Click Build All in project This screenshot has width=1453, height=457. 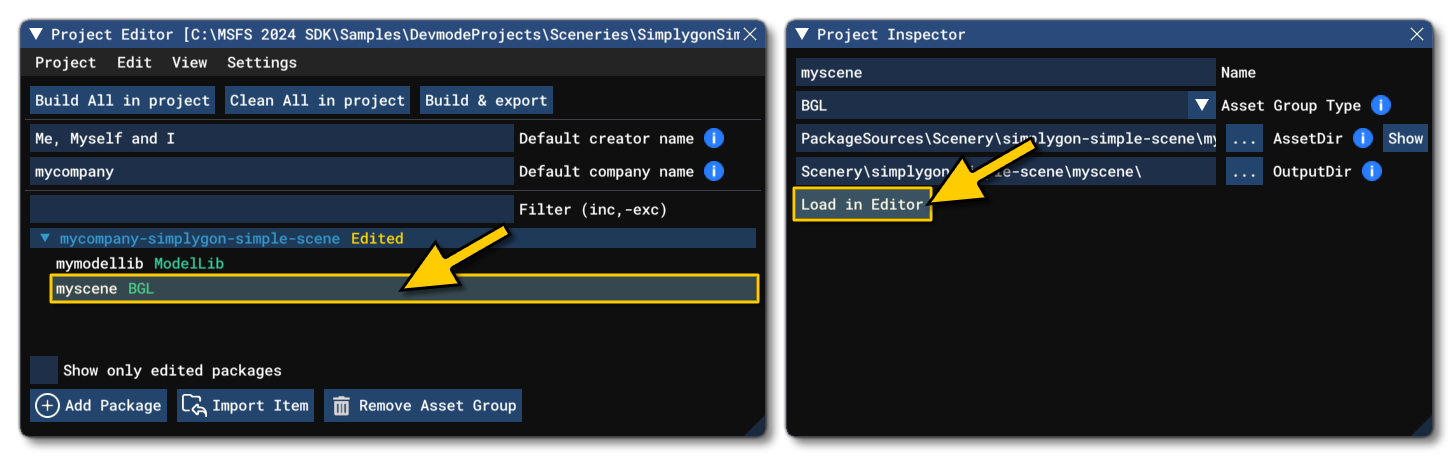click(x=122, y=100)
